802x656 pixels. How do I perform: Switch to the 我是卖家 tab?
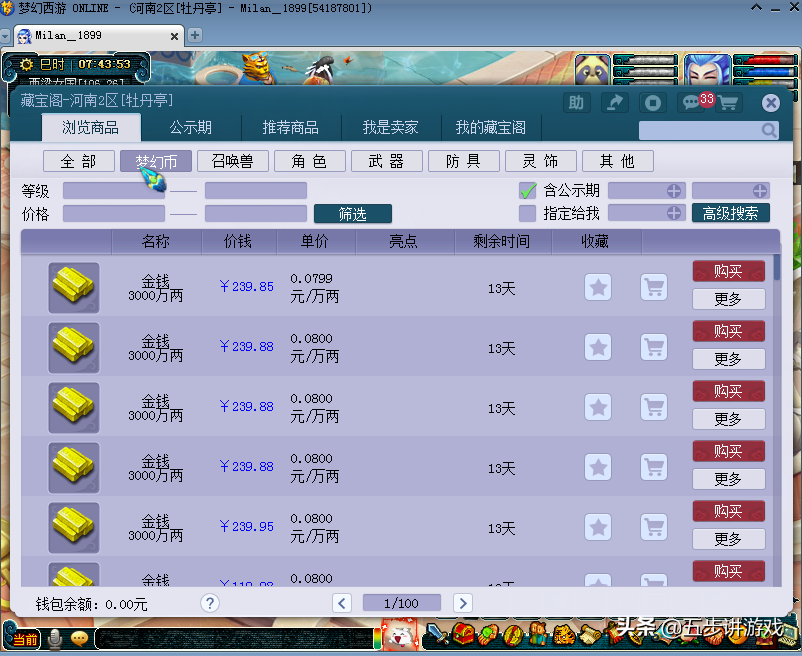pos(390,127)
